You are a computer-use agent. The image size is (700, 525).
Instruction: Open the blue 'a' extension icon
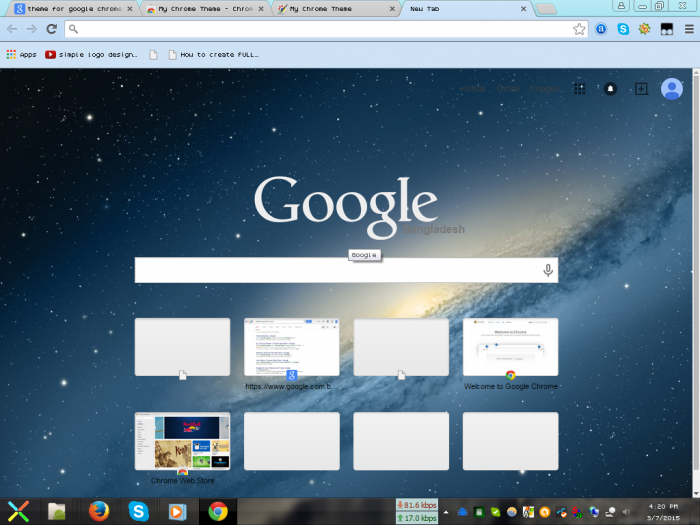(x=601, y=29)
